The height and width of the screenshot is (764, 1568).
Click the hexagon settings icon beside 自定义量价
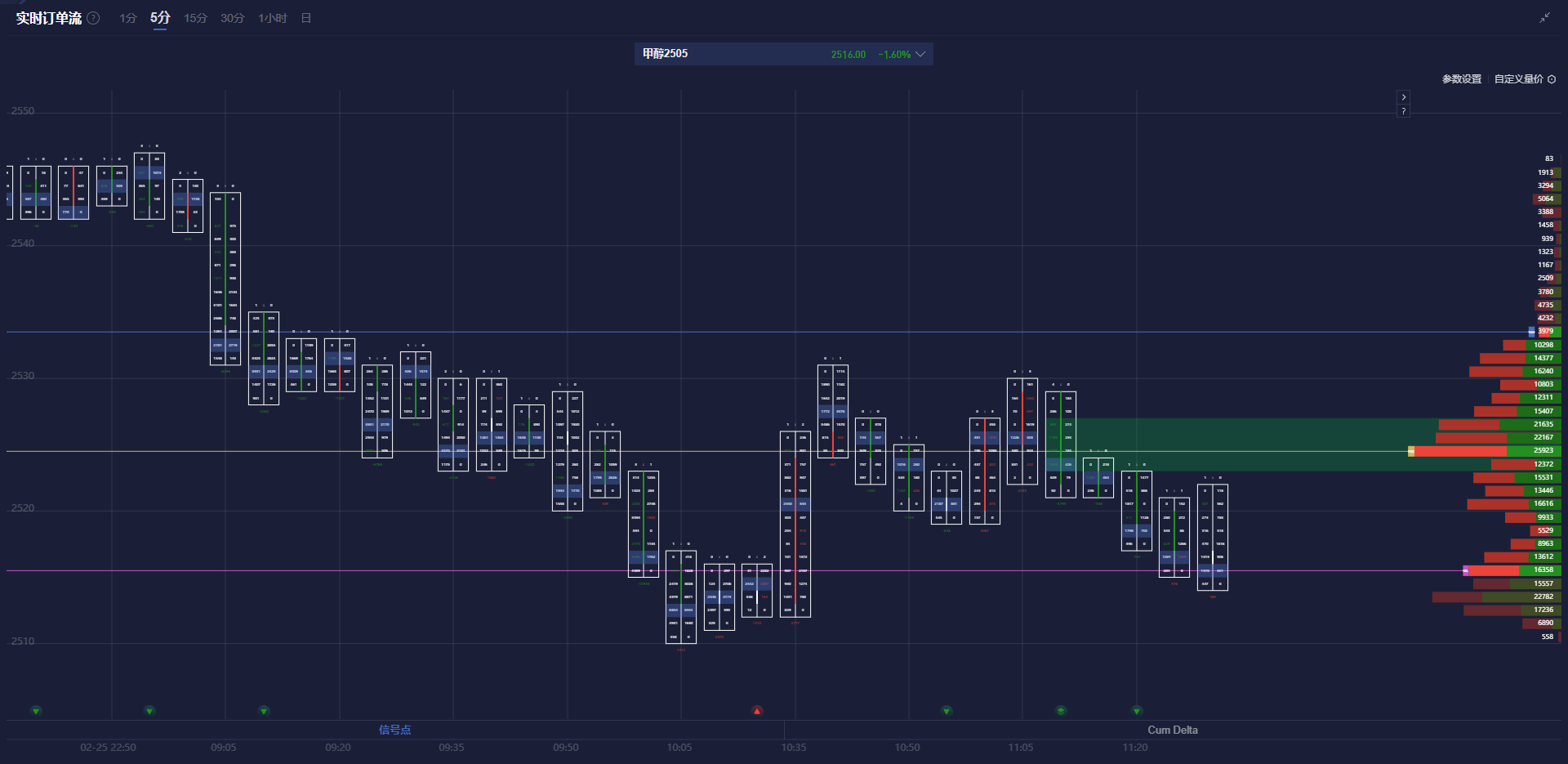[x=1552, y=79]
